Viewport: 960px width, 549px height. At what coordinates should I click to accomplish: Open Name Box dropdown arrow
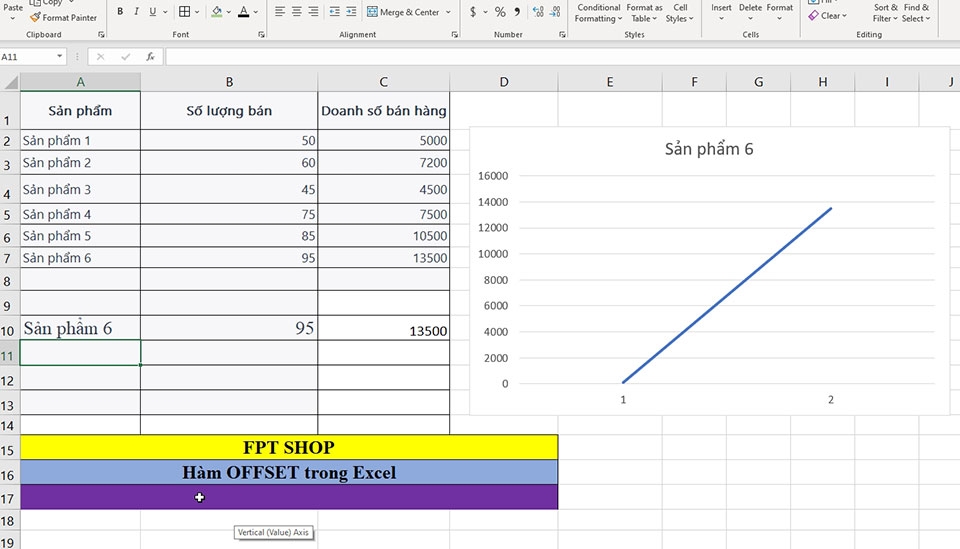pyautogui.click(x=59, y=56)
